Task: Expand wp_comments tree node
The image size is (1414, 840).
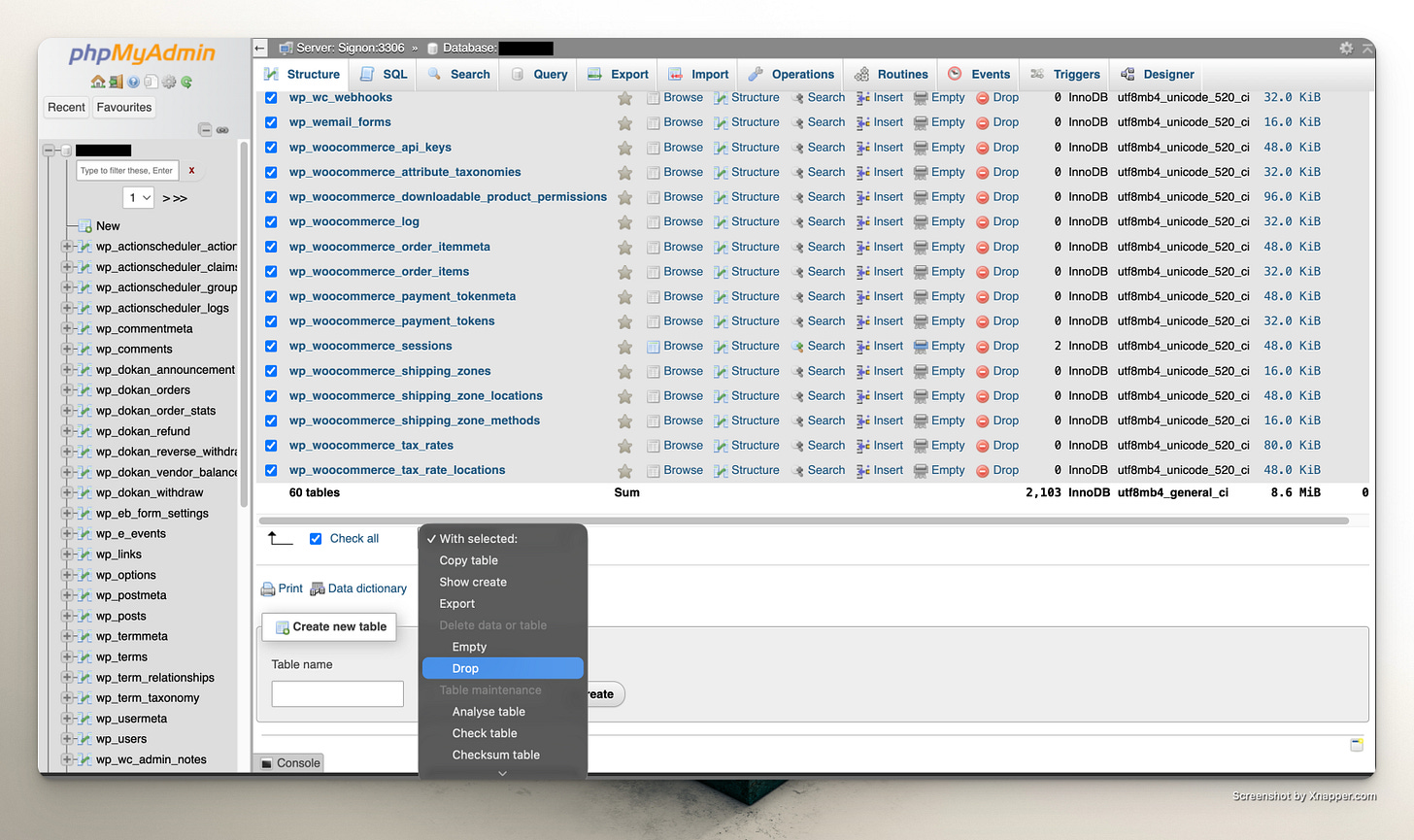Action: 67,349
